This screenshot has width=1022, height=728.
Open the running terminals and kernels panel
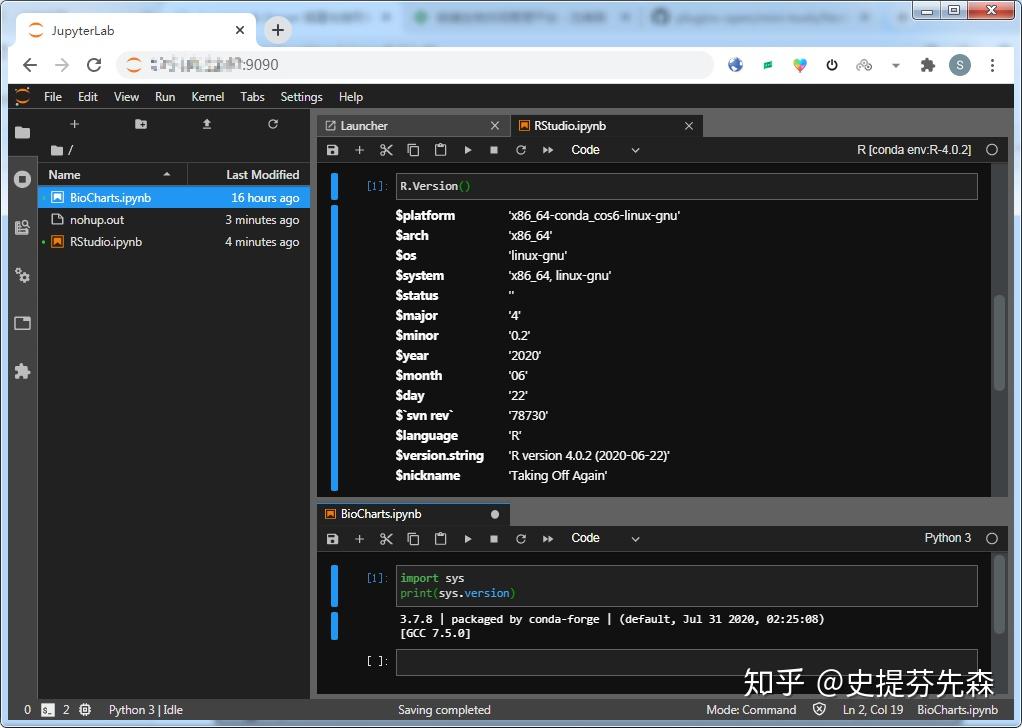(22, 180)
